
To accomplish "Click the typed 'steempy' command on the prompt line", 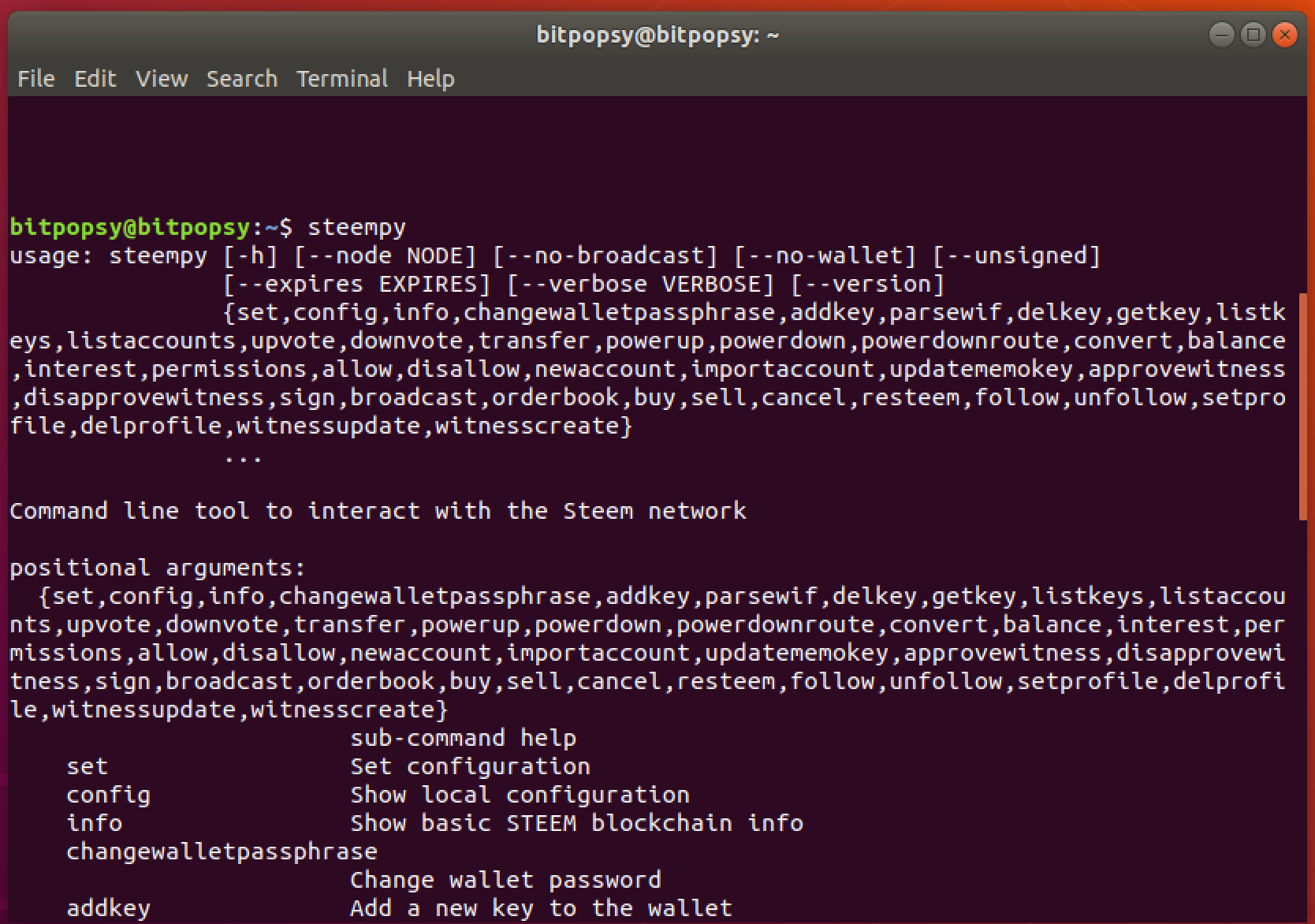I will point(357,228).
